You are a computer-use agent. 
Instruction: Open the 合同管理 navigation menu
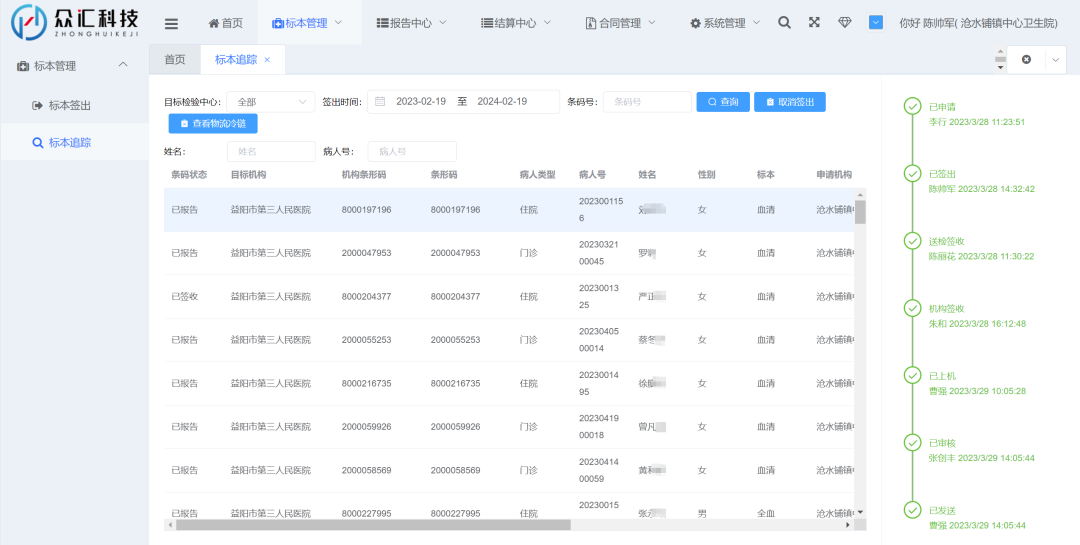[x=620, y=23]
